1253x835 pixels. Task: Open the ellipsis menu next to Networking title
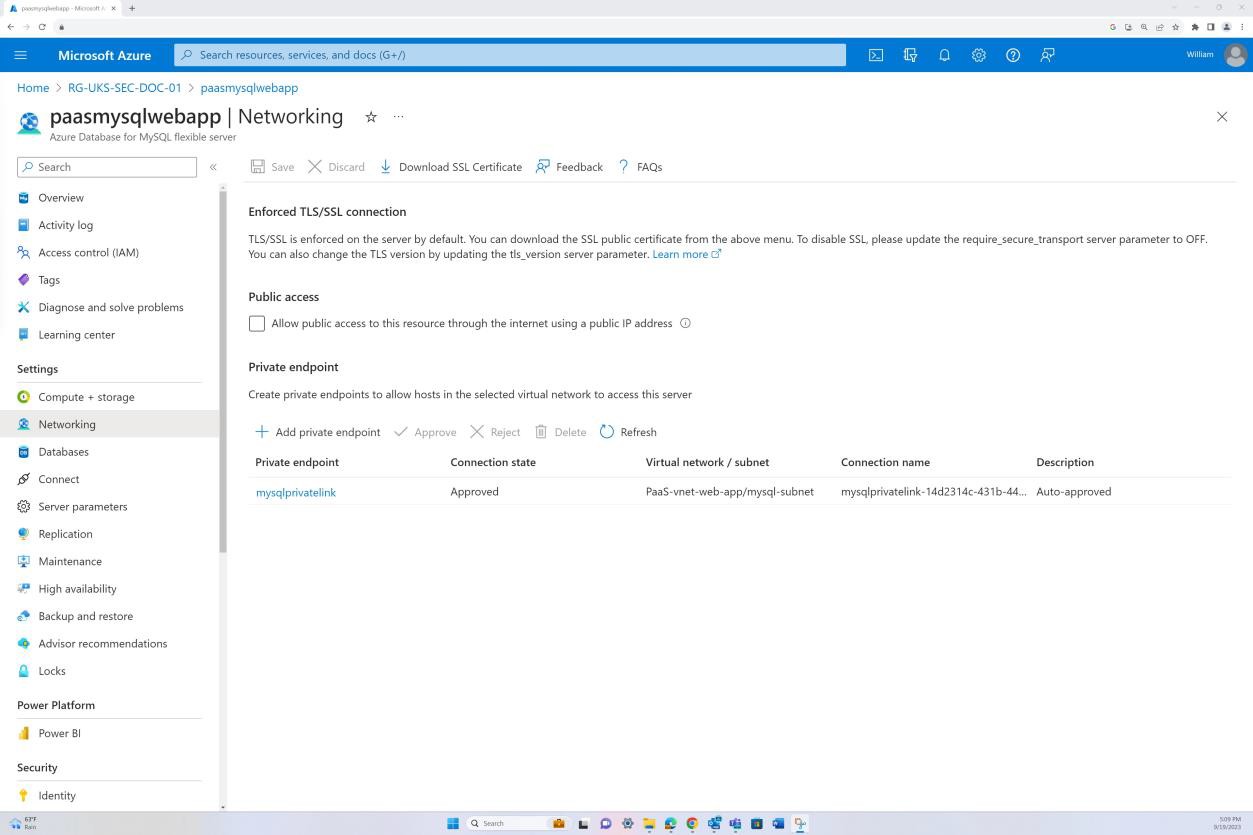pos(398,117)
